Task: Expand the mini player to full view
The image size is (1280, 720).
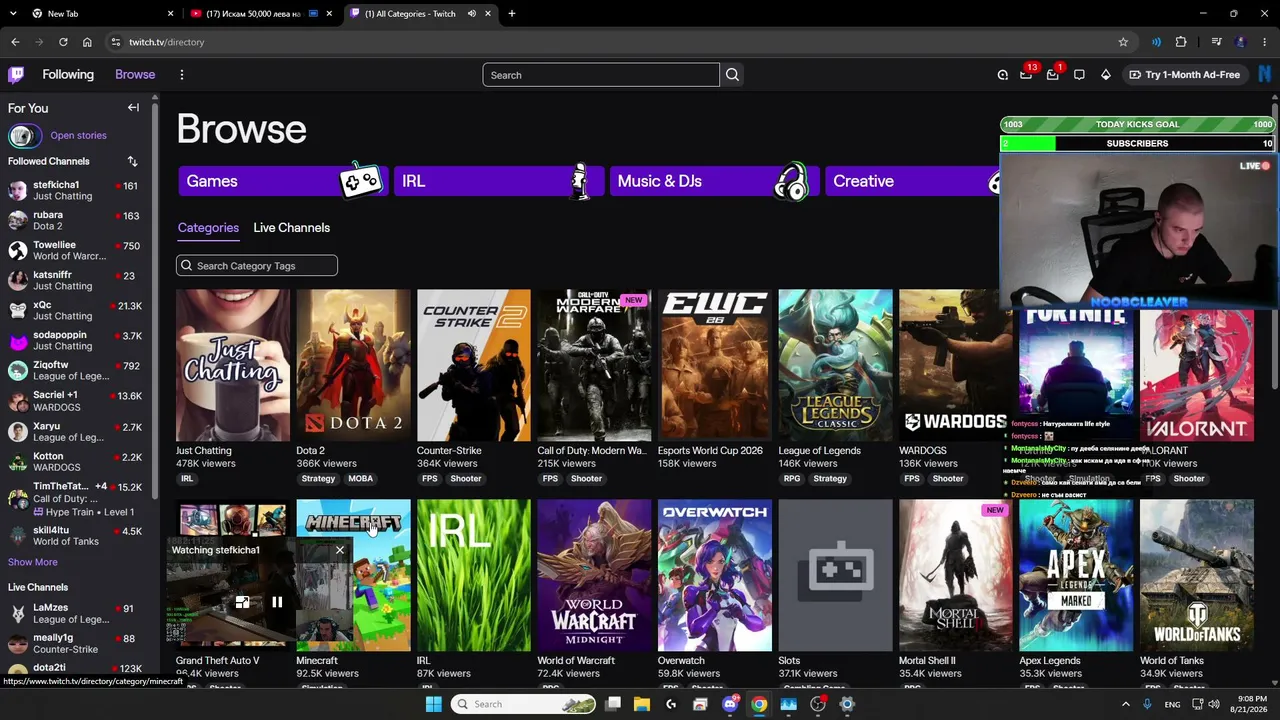Action: point(242,602)
